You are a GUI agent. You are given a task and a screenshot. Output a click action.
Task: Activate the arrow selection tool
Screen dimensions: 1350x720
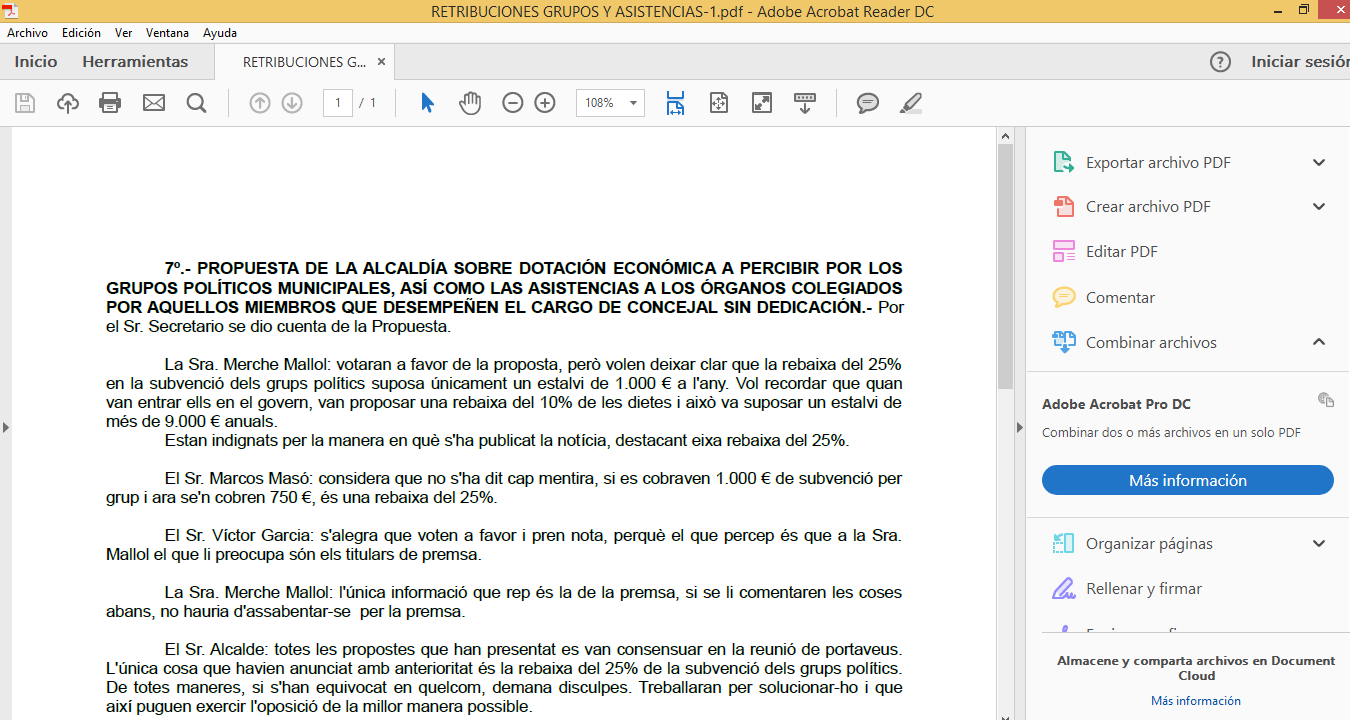(x=427, y=103)
